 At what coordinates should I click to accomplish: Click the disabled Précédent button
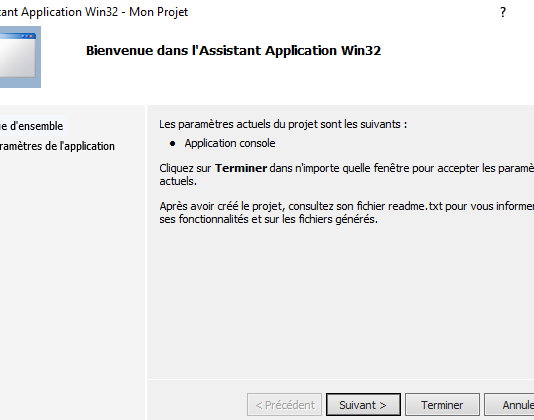pos(284,405)
